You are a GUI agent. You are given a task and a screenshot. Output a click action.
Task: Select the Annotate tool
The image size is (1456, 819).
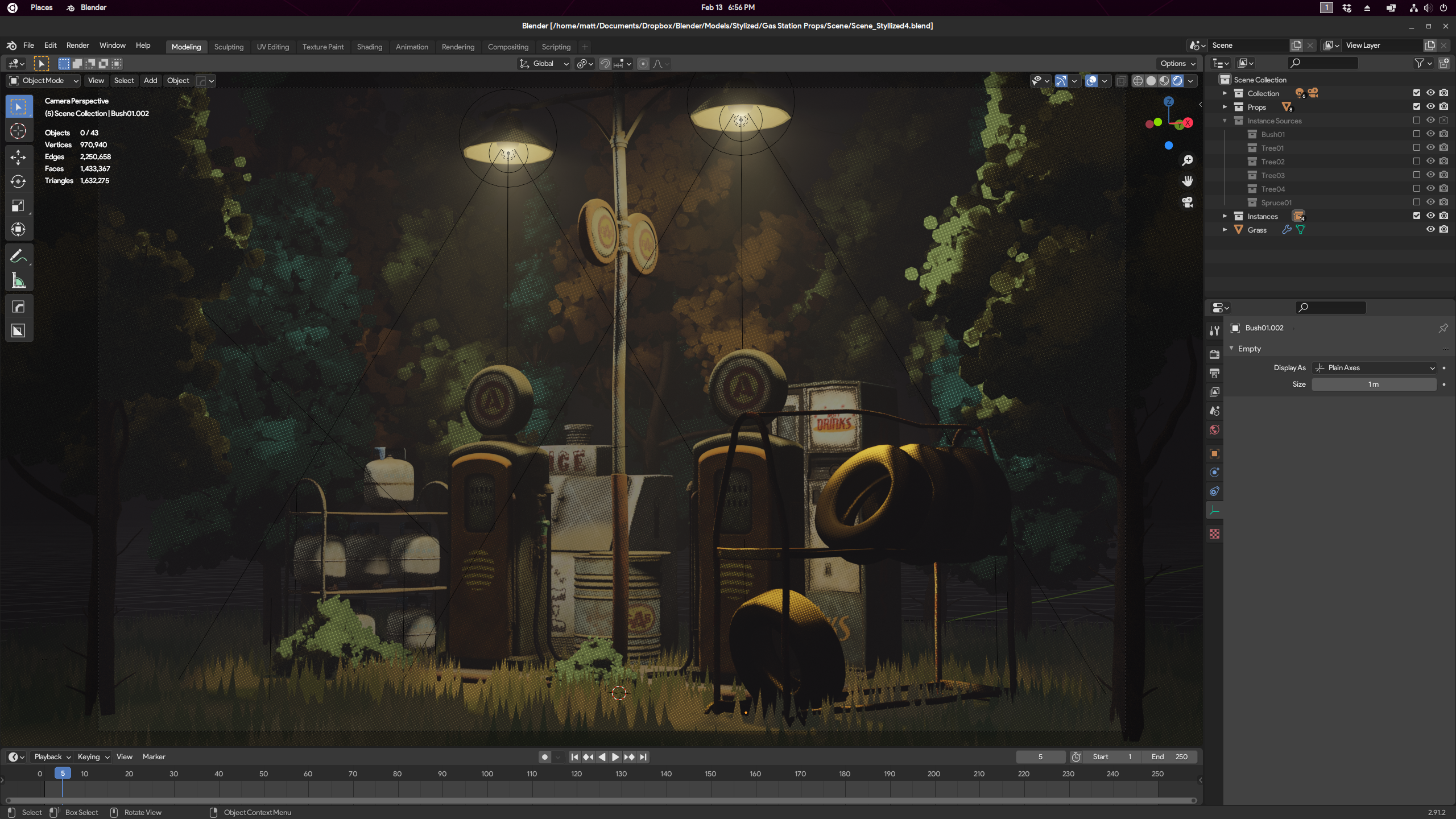(x=18, y=256)
